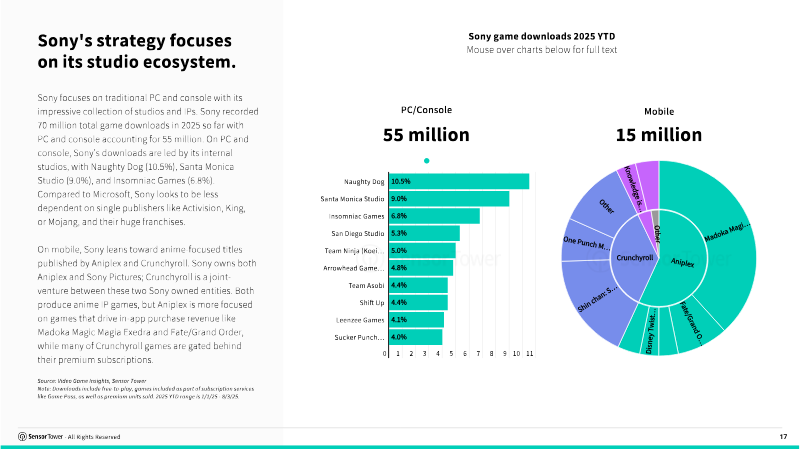Select the Disney Twist outer ring segment
Screen dimensions: 800x449
pos(651,332)
